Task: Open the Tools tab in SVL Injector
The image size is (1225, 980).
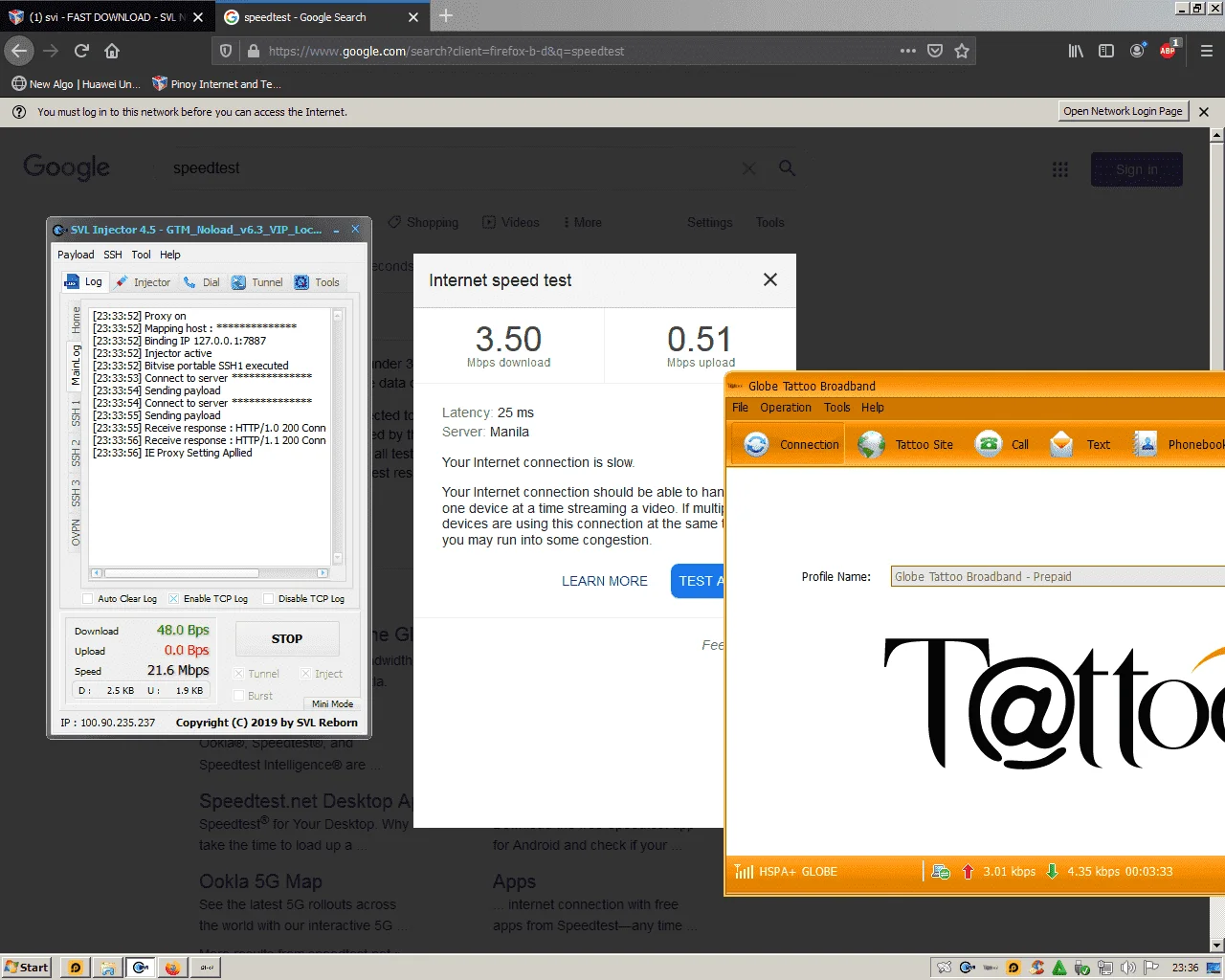Action: [x=317, y=282]
